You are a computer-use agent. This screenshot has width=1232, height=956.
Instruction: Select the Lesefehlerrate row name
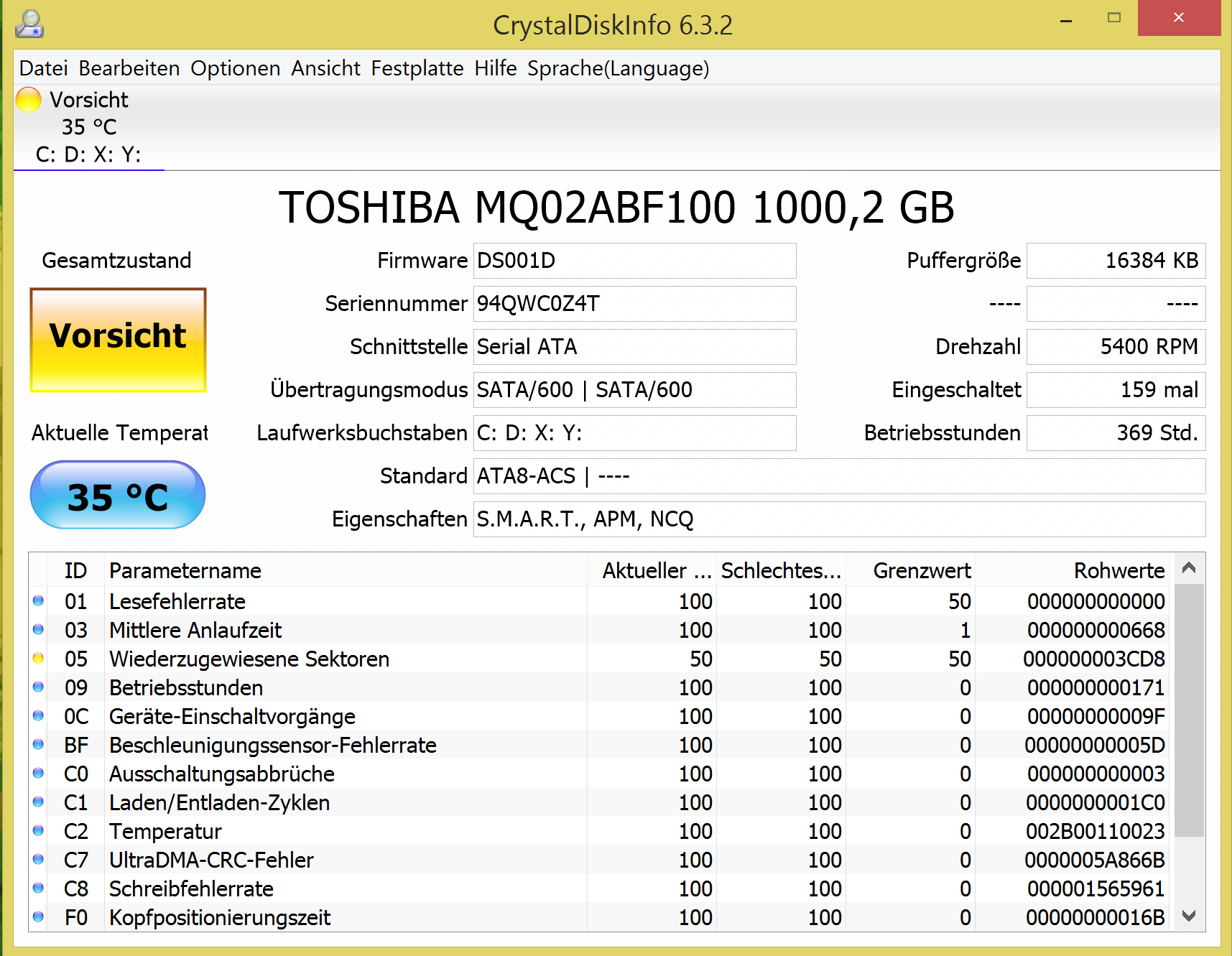tap(177, 601)
